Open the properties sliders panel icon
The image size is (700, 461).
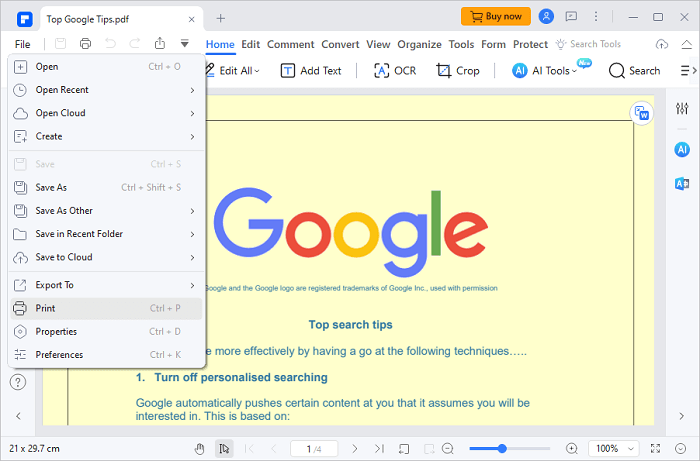(682, 108)
